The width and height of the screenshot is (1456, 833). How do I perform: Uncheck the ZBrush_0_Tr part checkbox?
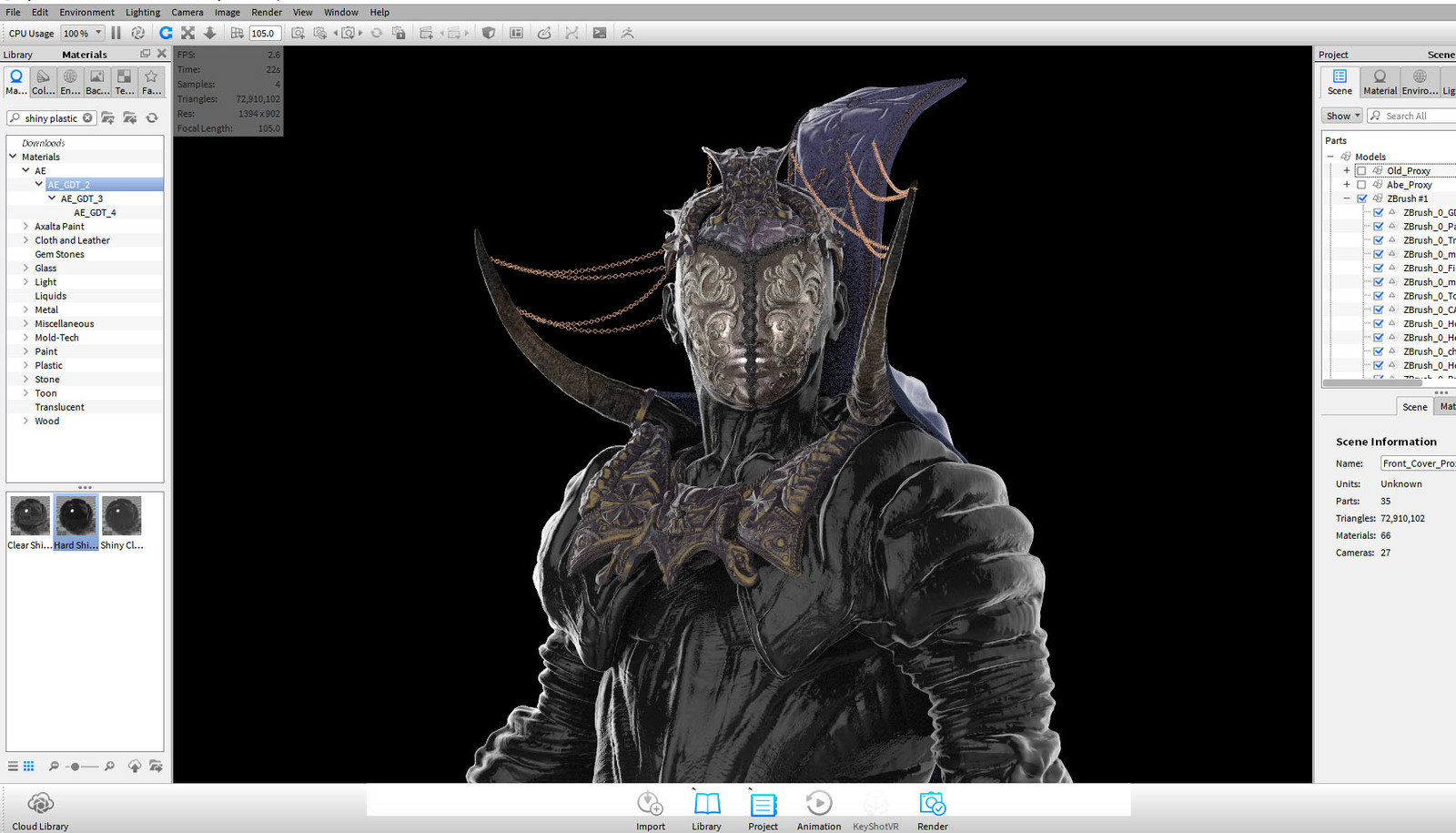[1379, 240]
